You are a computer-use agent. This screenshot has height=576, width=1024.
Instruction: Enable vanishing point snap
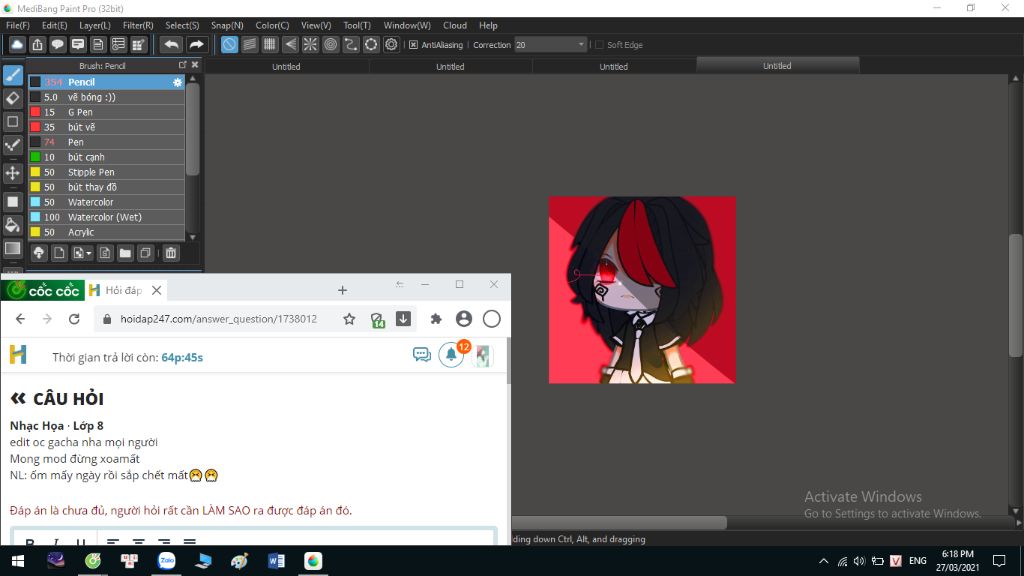(x=290, y=44)
